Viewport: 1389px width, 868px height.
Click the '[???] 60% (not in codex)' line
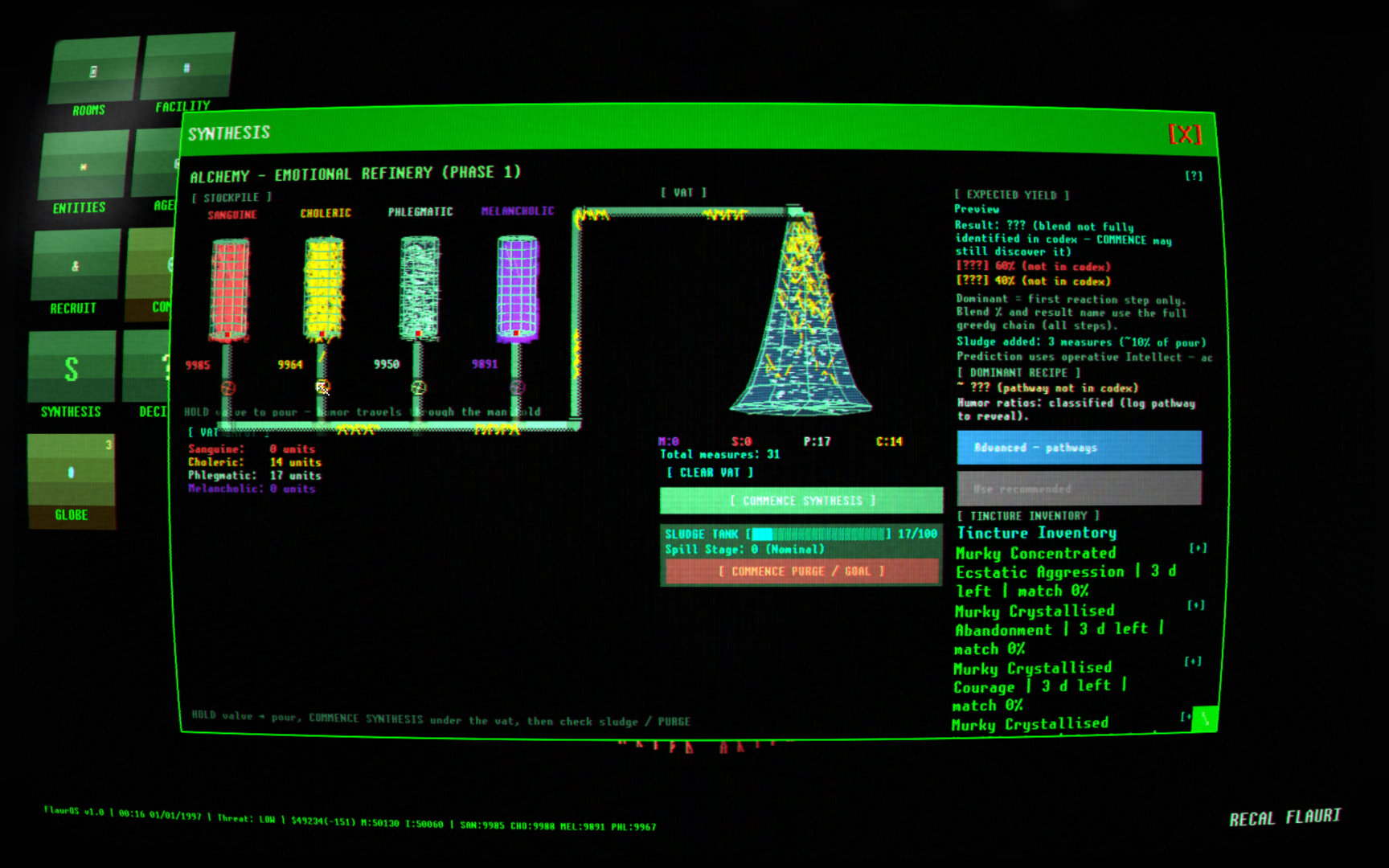1034,266
